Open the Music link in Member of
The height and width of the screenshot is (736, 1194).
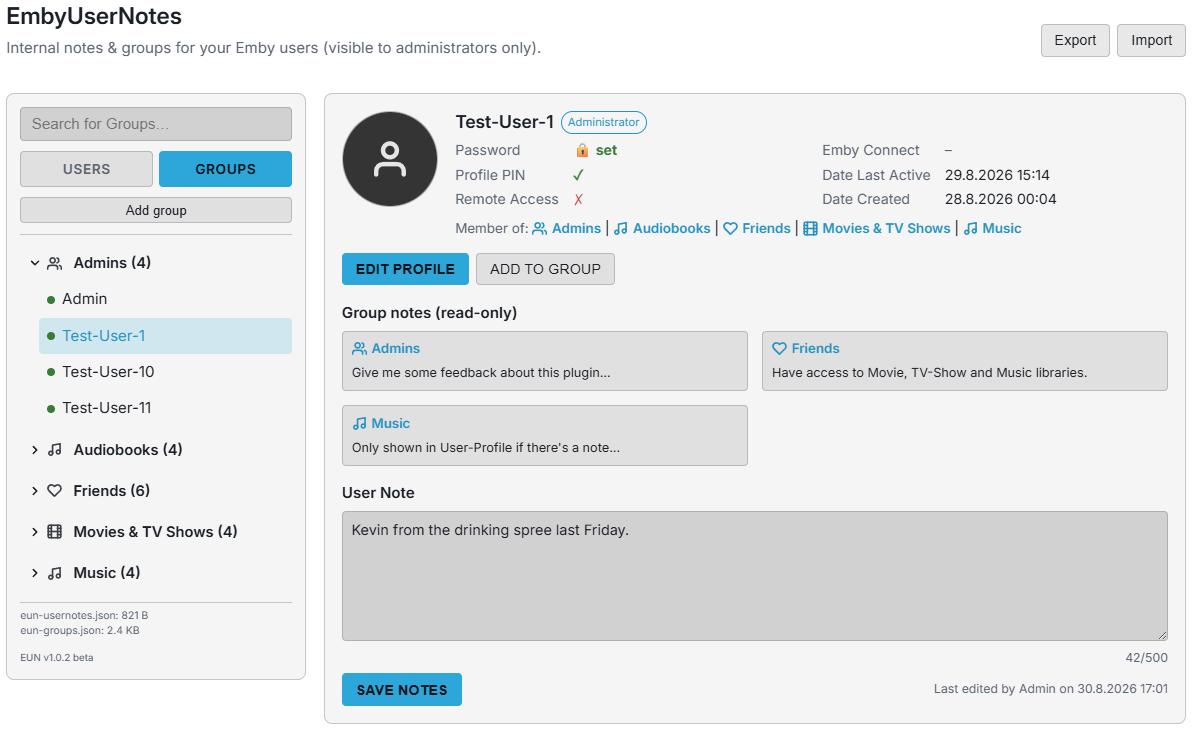click(x=1002, y=228)
